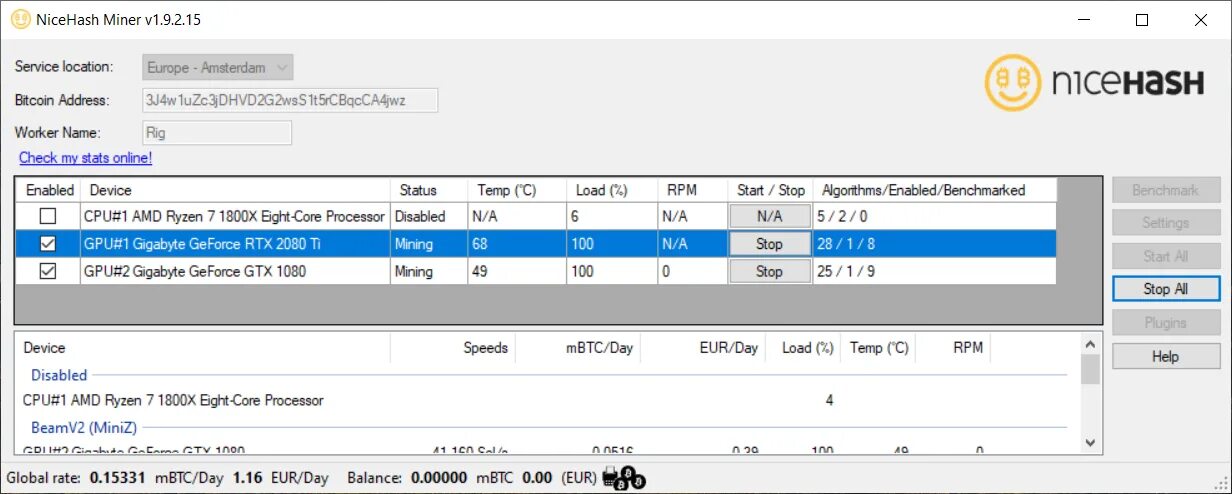Sort by the upper Device column header
Image resolution: width=1232 pixels, height=494 pixels.
point(235,190)
